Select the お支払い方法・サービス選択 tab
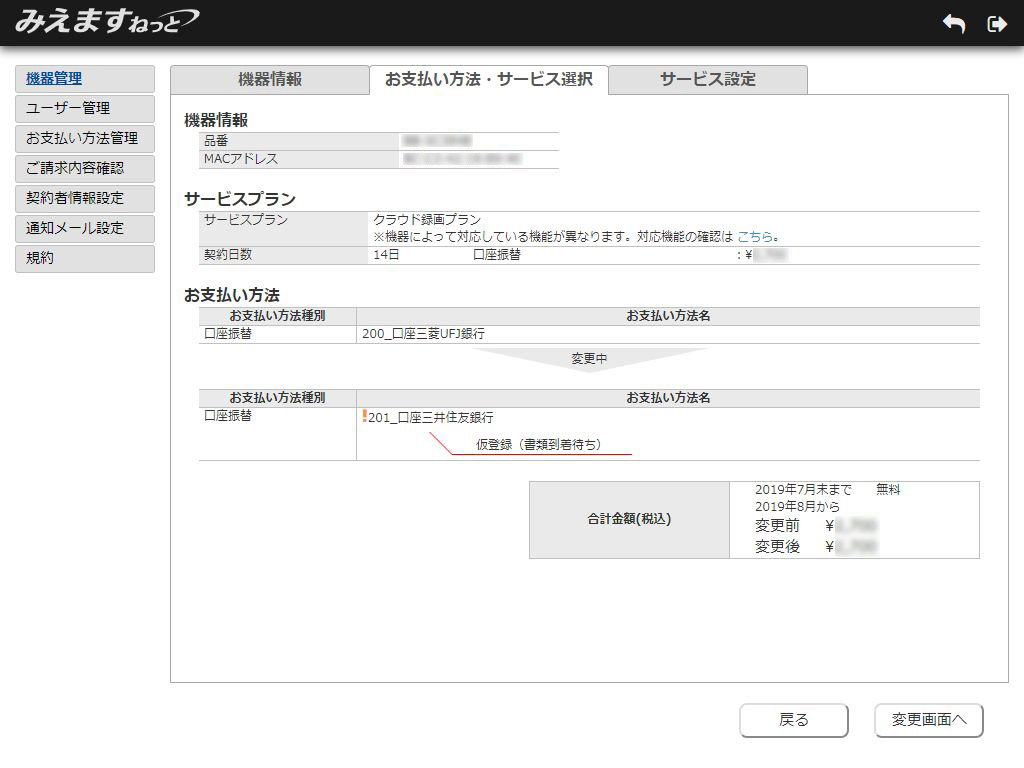 [x=490, y=79]
